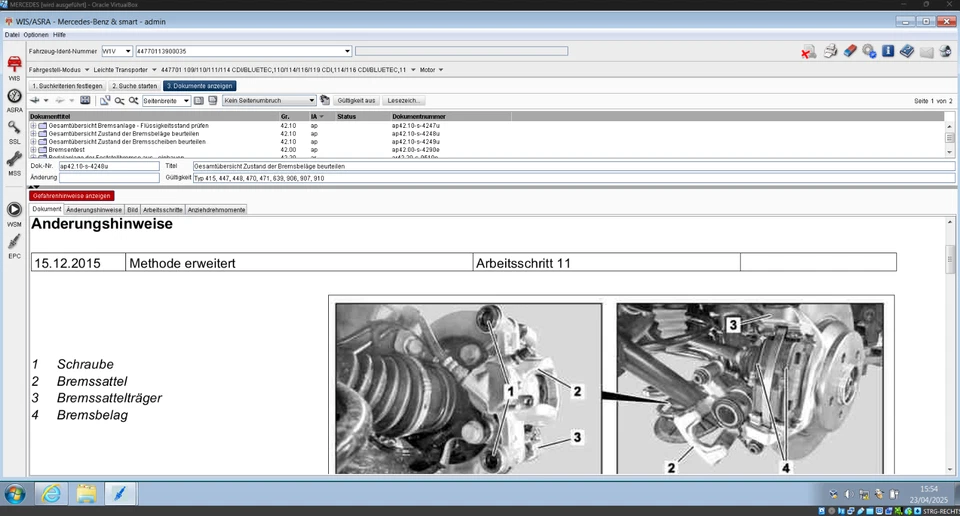This screenshot has width=960, height=516.
Task: Click the fullscreen view icon in document toolbar
Action: (85, 100)
